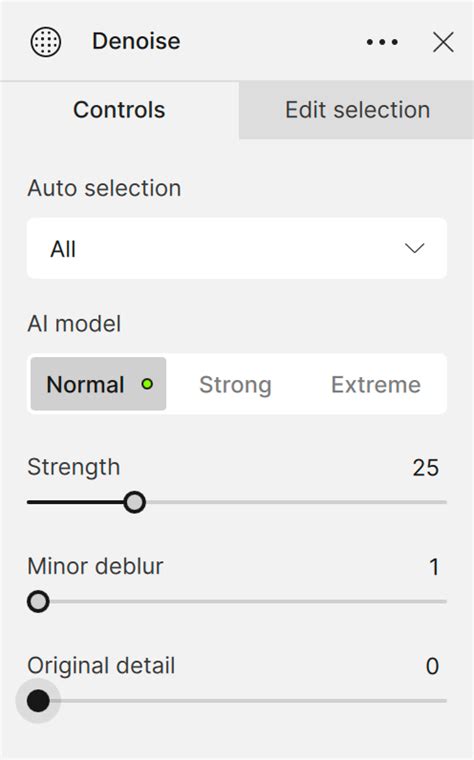
Task: Close the Denoise panel
Action: 443,42
